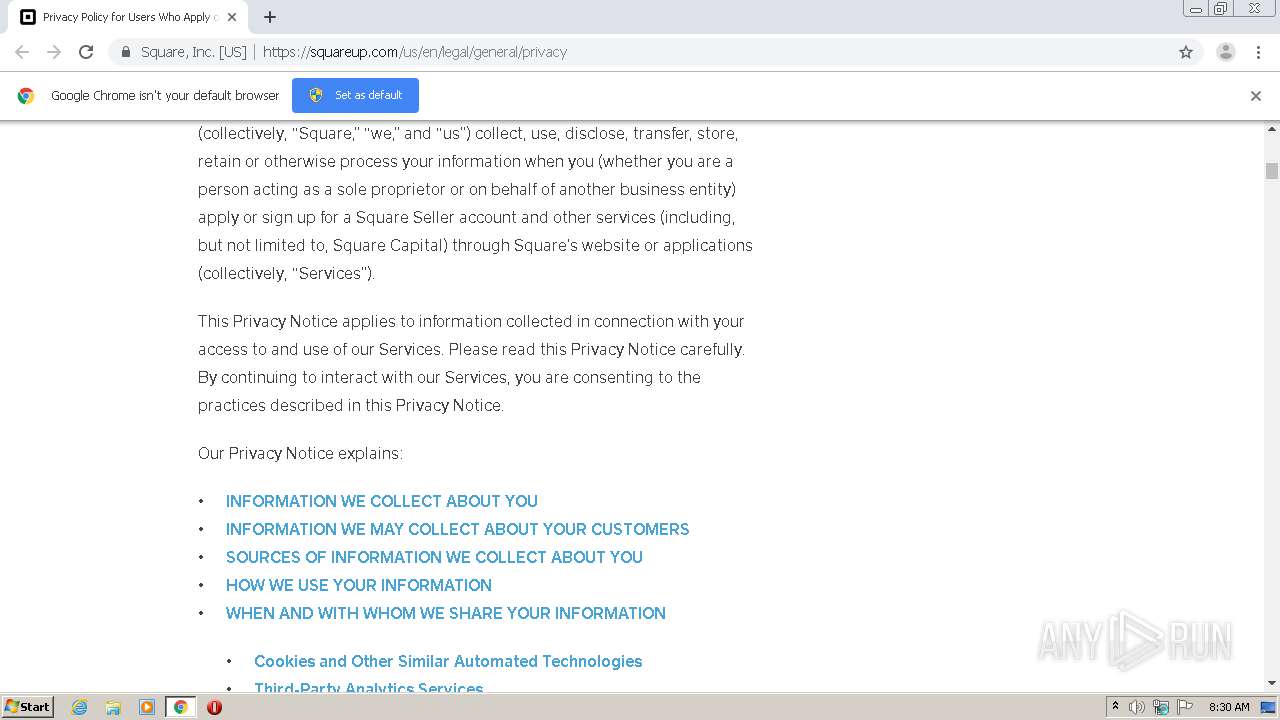The height and width of the screenshot is (720, 1280).
Task: Click the Square, Inc. [US] certificate label
Action: coord(194,52)
